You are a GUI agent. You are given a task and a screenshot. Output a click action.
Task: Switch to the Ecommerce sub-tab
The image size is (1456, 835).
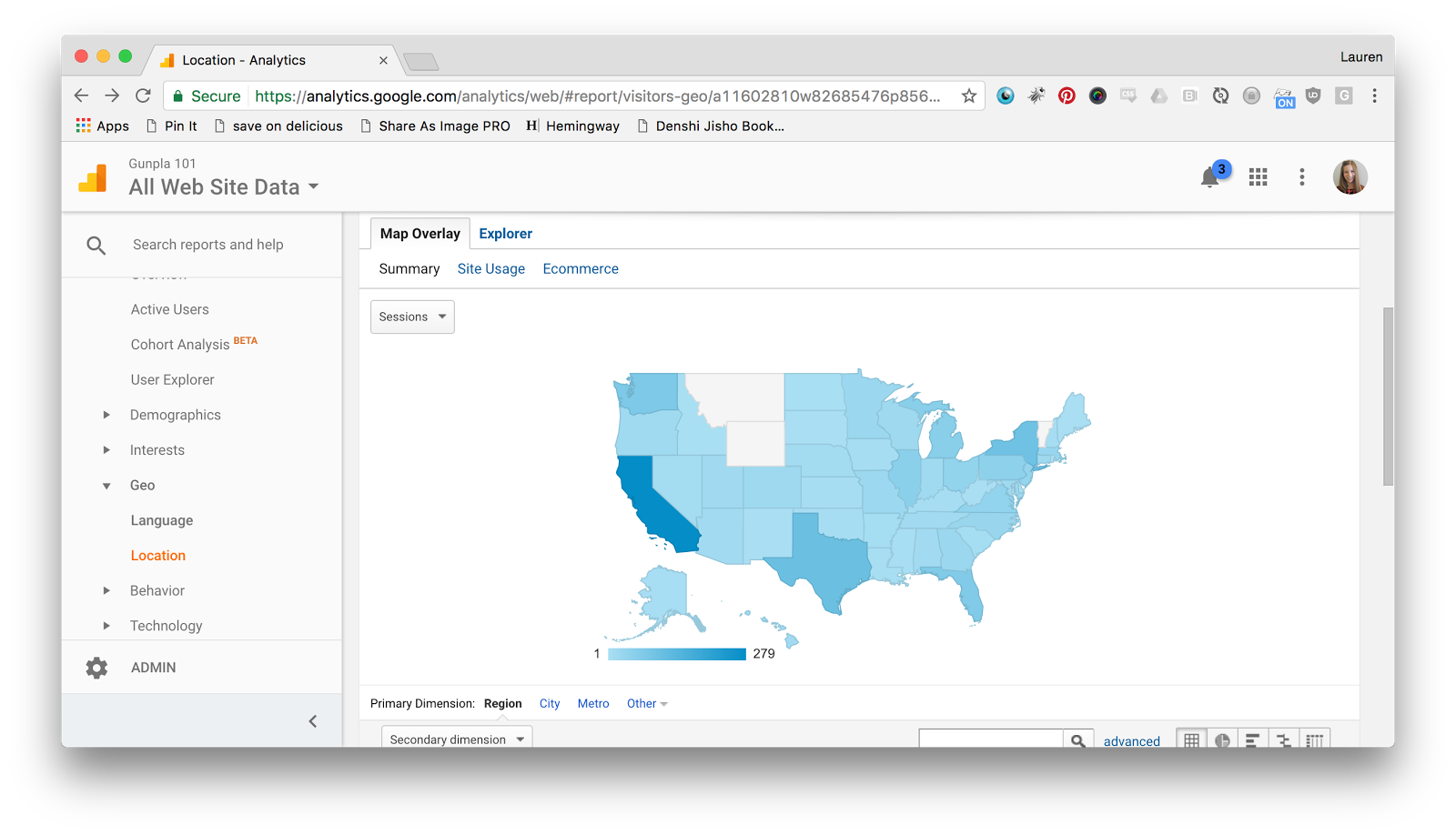click(x=581, y=269)
